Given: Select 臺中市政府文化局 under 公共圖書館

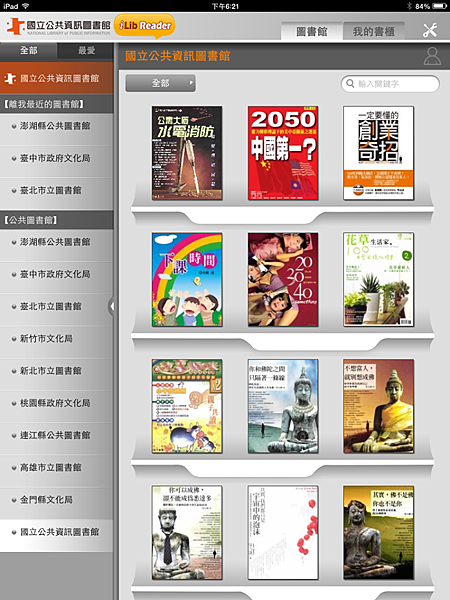Looking at the screenshot, I should [x=57, y=274].
